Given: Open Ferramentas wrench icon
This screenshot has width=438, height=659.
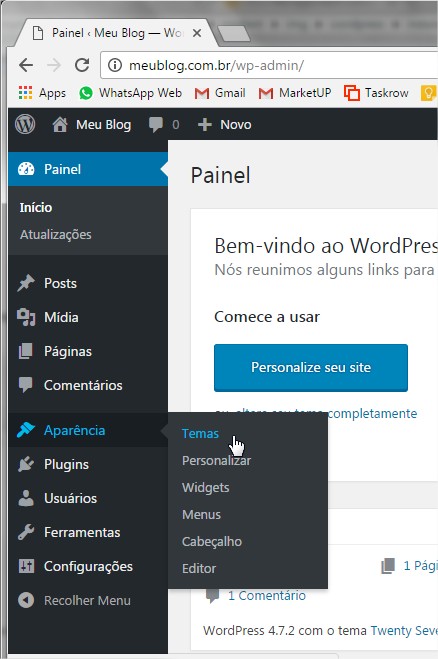Looking at the screenshot, I should click(x=26, y=532).
